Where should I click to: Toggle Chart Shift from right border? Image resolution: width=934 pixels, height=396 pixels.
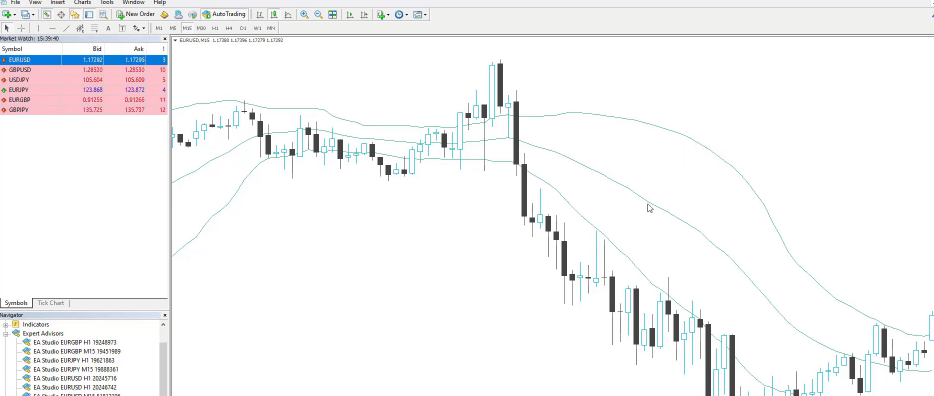(364, 14)
